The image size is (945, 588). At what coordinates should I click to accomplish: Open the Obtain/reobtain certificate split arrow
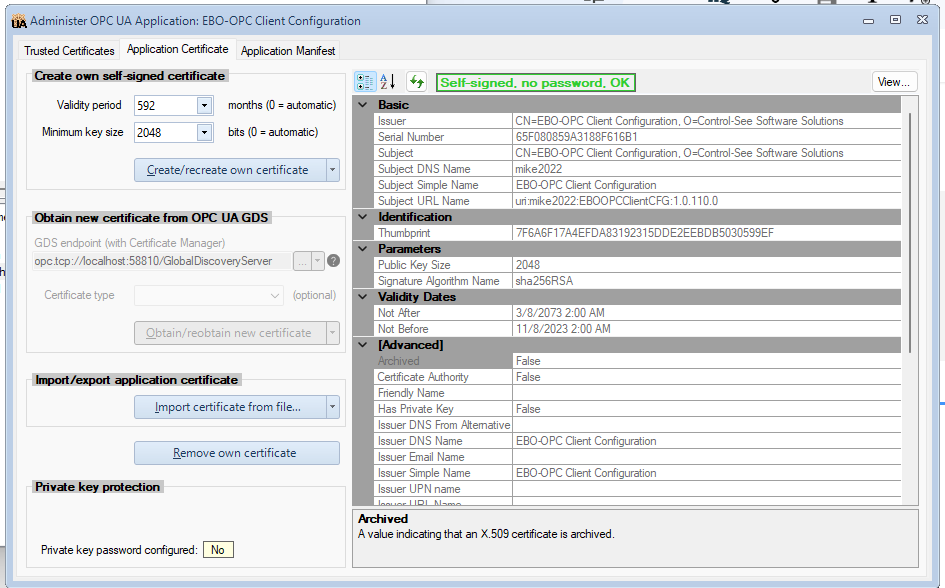pos(333,333)
